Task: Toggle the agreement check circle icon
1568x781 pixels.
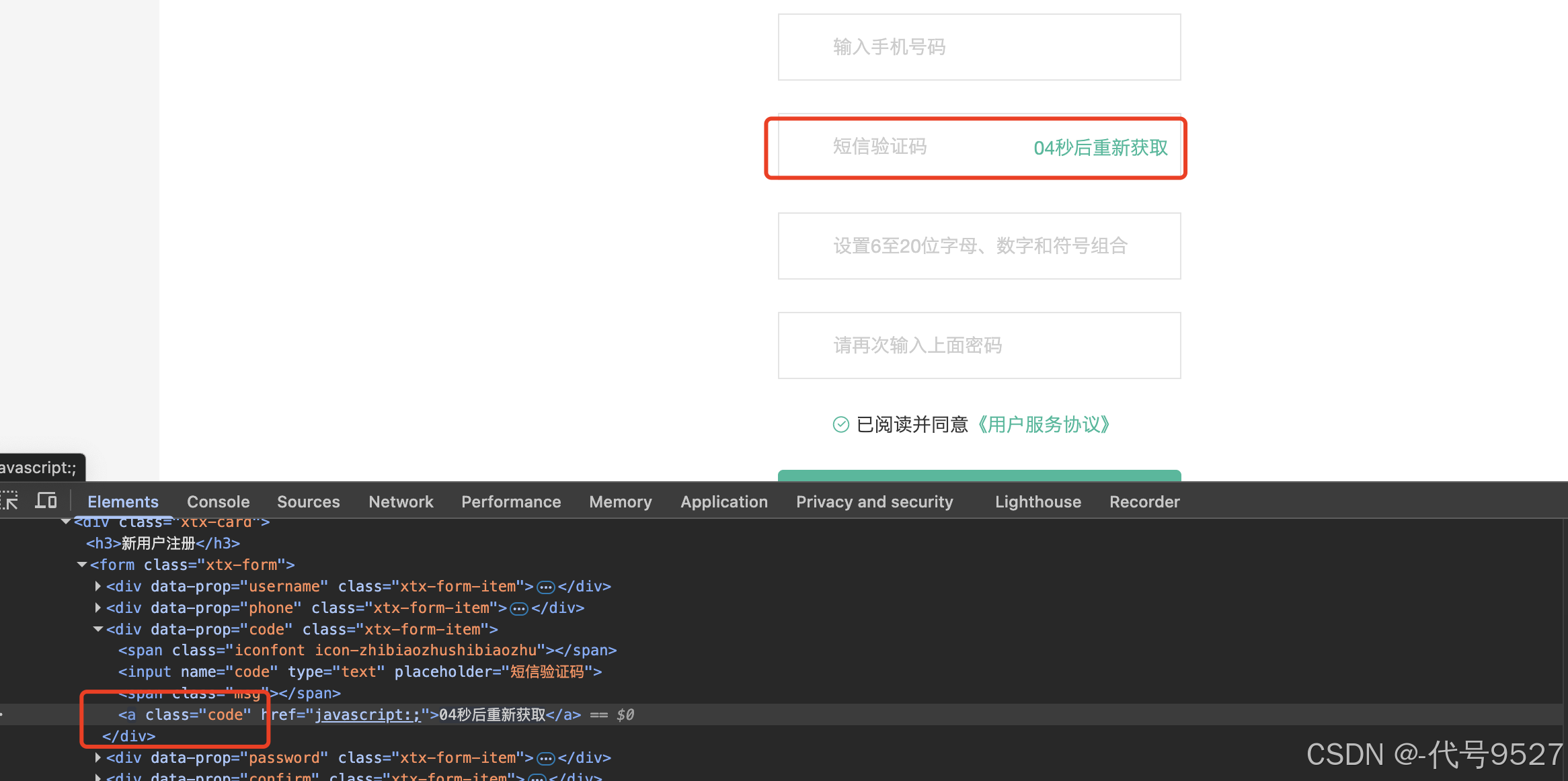Action: (x=841, y=424)
